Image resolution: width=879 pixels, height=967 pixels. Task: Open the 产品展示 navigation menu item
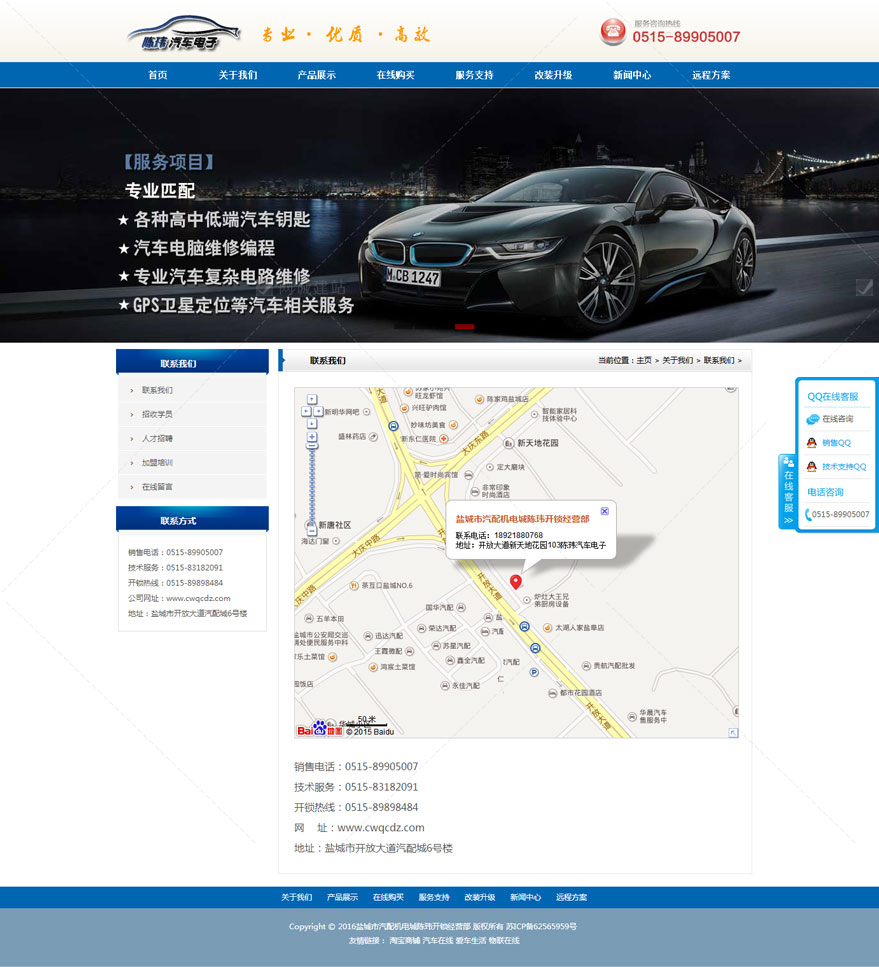point(316,75)
